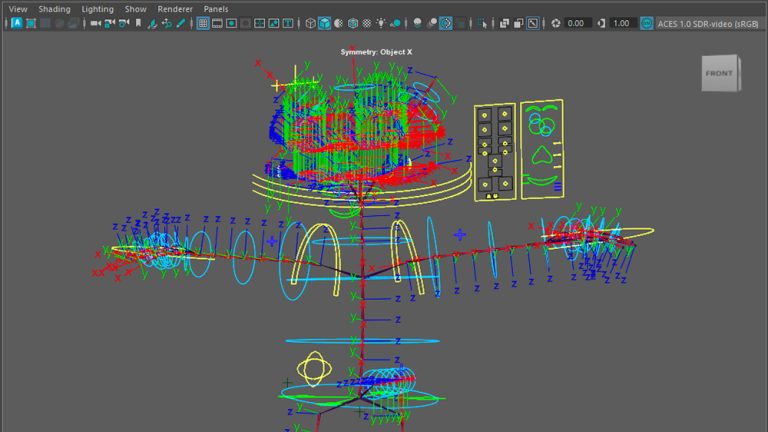Click the Exposure value field showing 0.00
Image resolution: width=768 pixels, height=432 pixels.
[576, 23]
